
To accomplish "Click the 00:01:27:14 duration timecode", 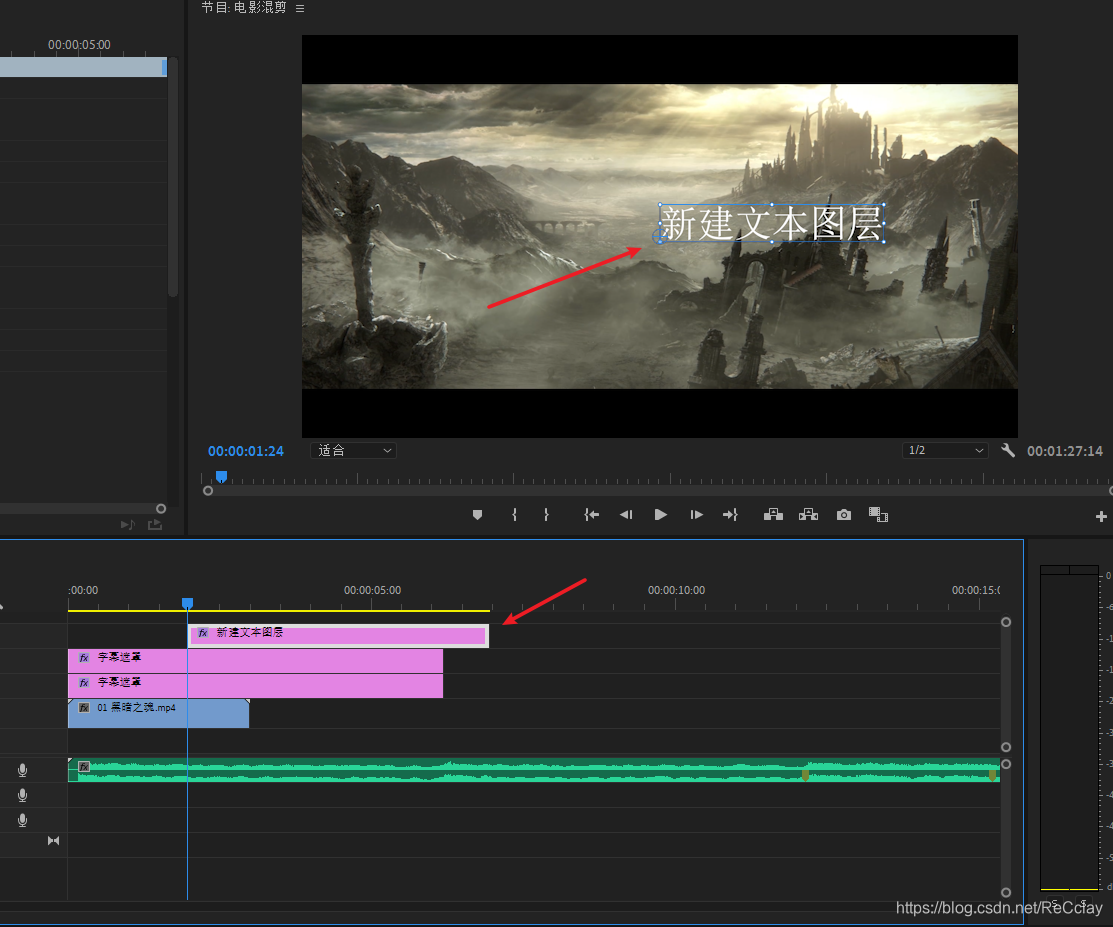I will (1065, 451).
